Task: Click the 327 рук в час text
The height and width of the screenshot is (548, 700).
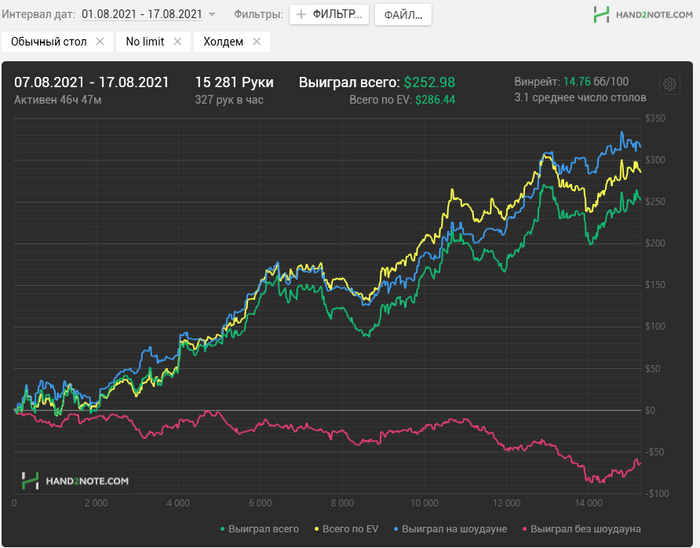Action: click(229, 100)
